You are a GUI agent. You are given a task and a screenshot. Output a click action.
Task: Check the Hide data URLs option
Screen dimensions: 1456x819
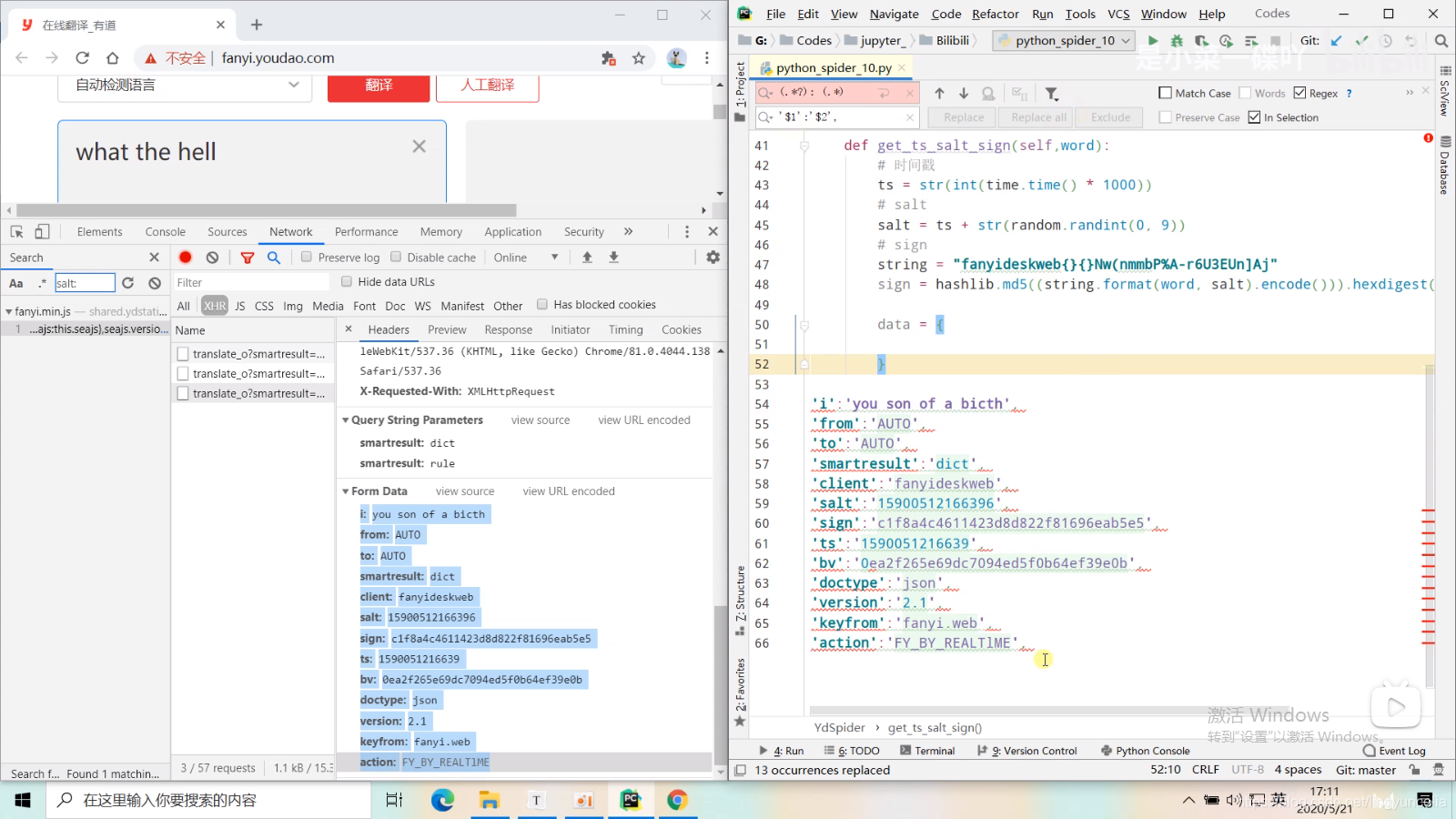pos(347,282)
